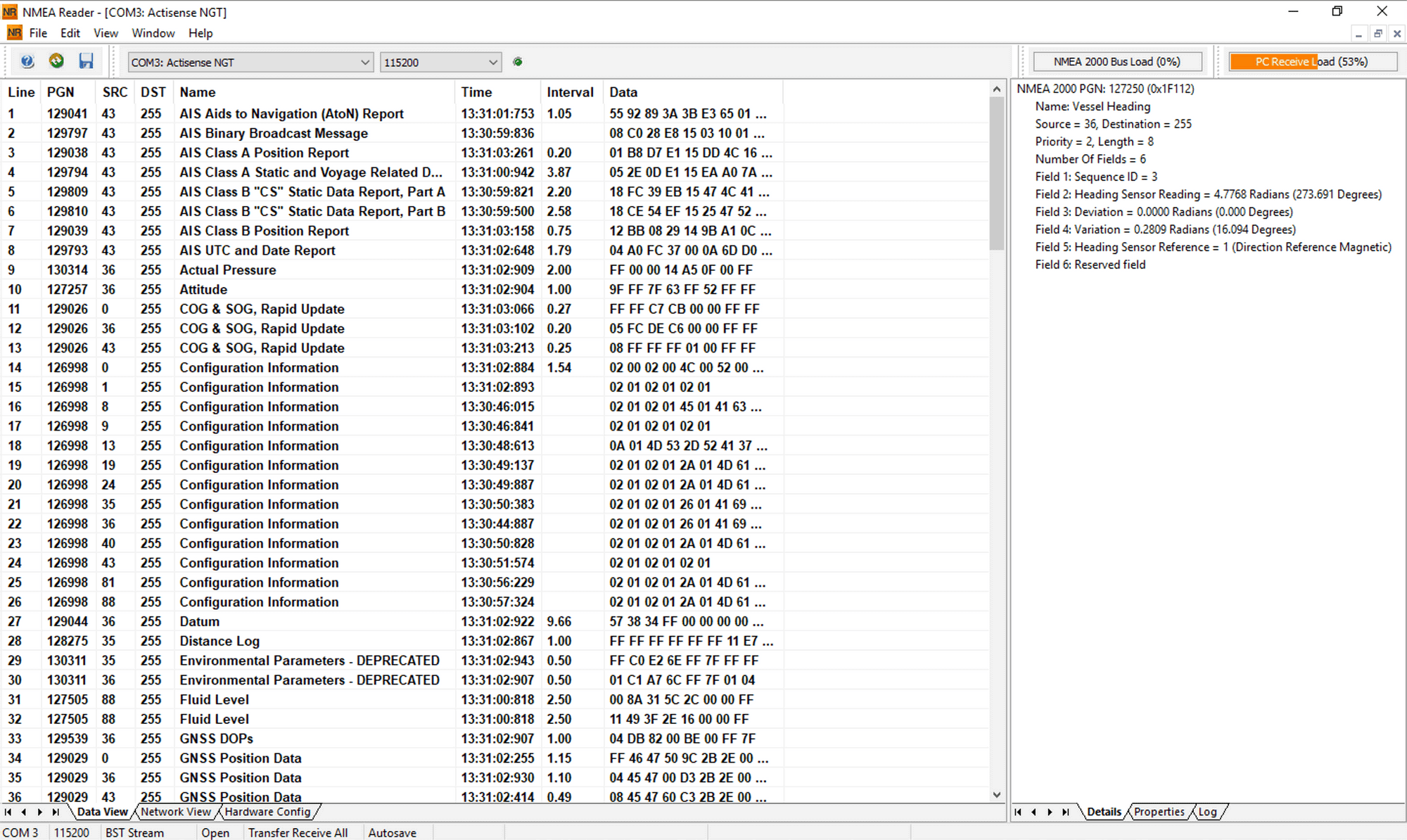
Task: Click the NMEA 2000 Bus Load indicator
Action: 1116,62
